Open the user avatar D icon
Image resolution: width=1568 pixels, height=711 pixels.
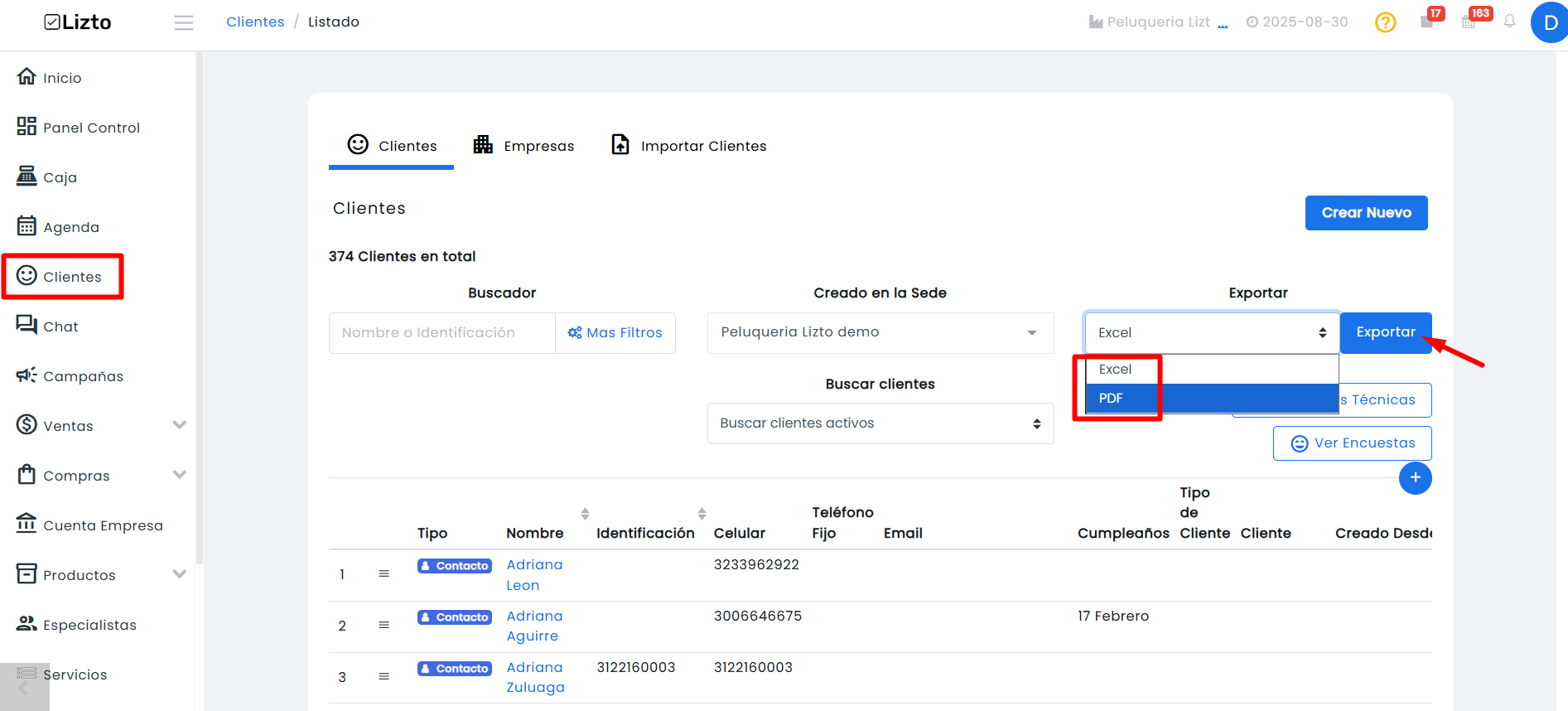pos(1550,22)
